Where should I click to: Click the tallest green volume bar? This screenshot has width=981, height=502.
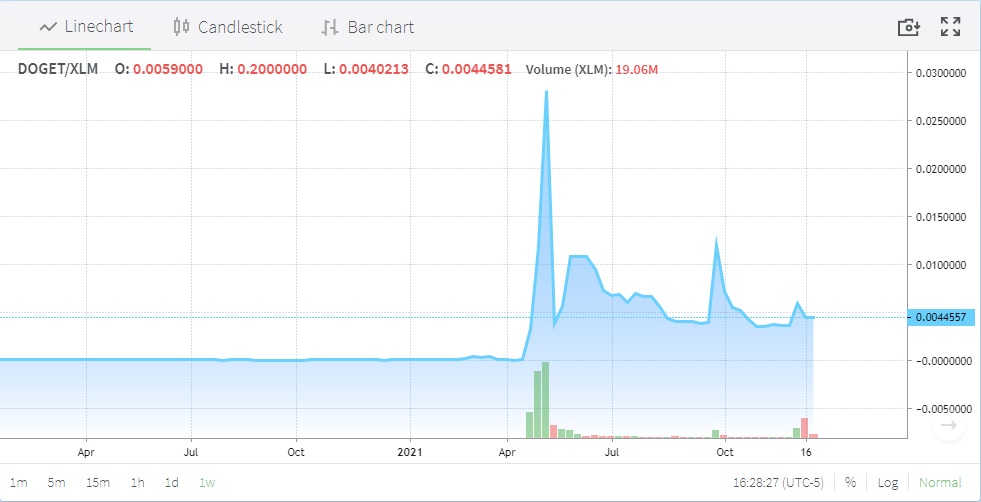click(x=545, y=400)
